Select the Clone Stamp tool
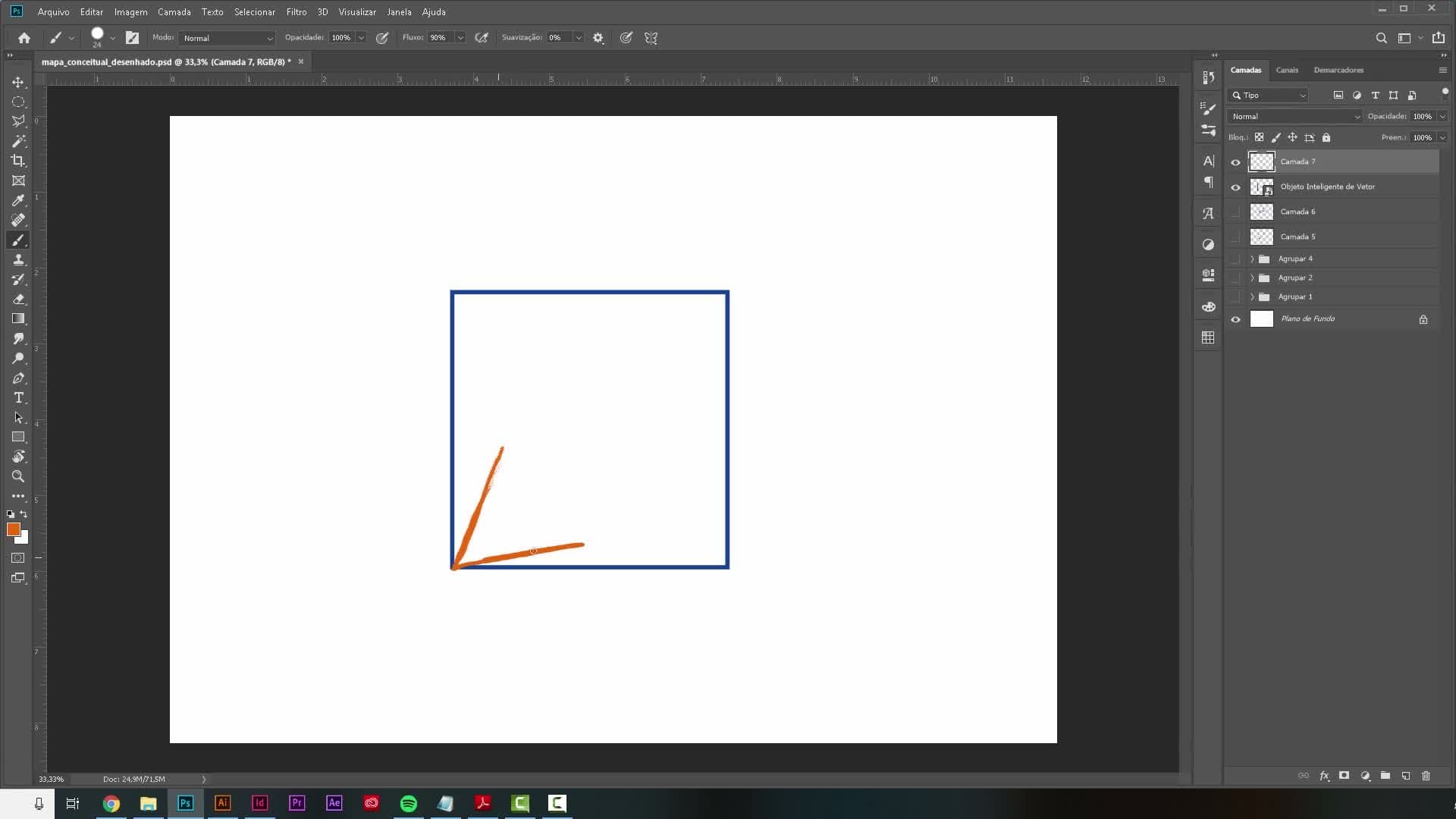The width and height of the screenshot is (1456, 819). tap(18, 259)
